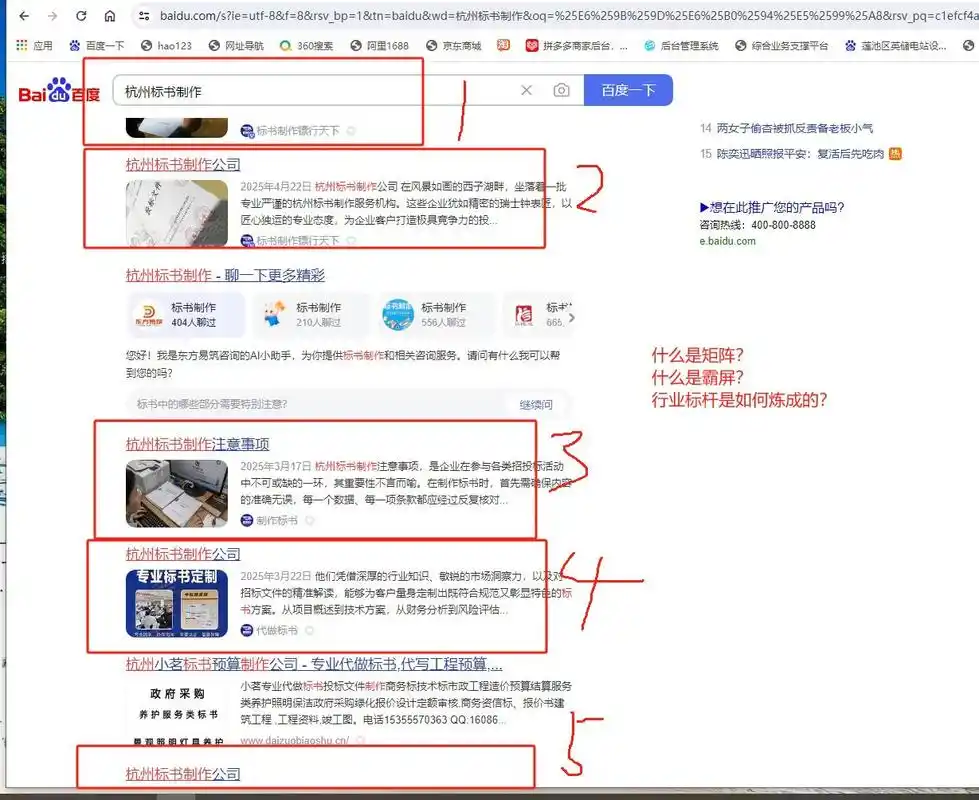Click the site info icon in address bar
Viewport: 979px width, 800px height.
[145, 17]
